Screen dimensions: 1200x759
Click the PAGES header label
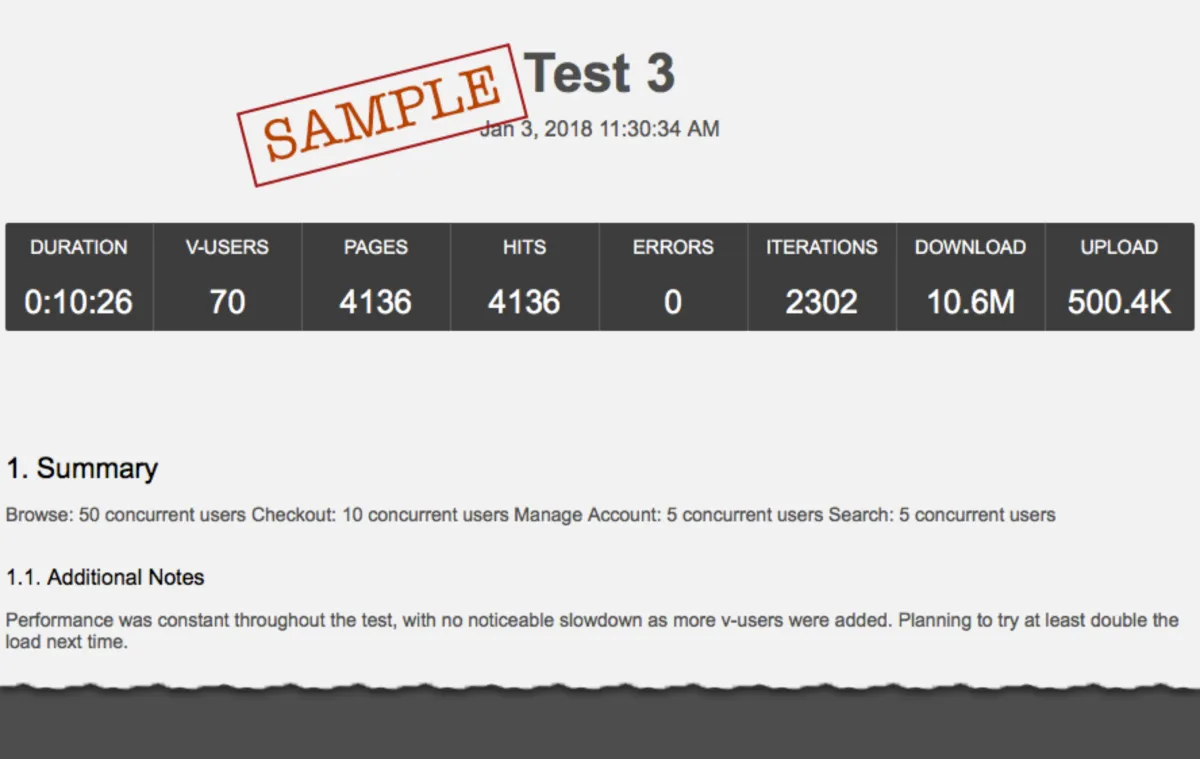(x=376, y=247)
